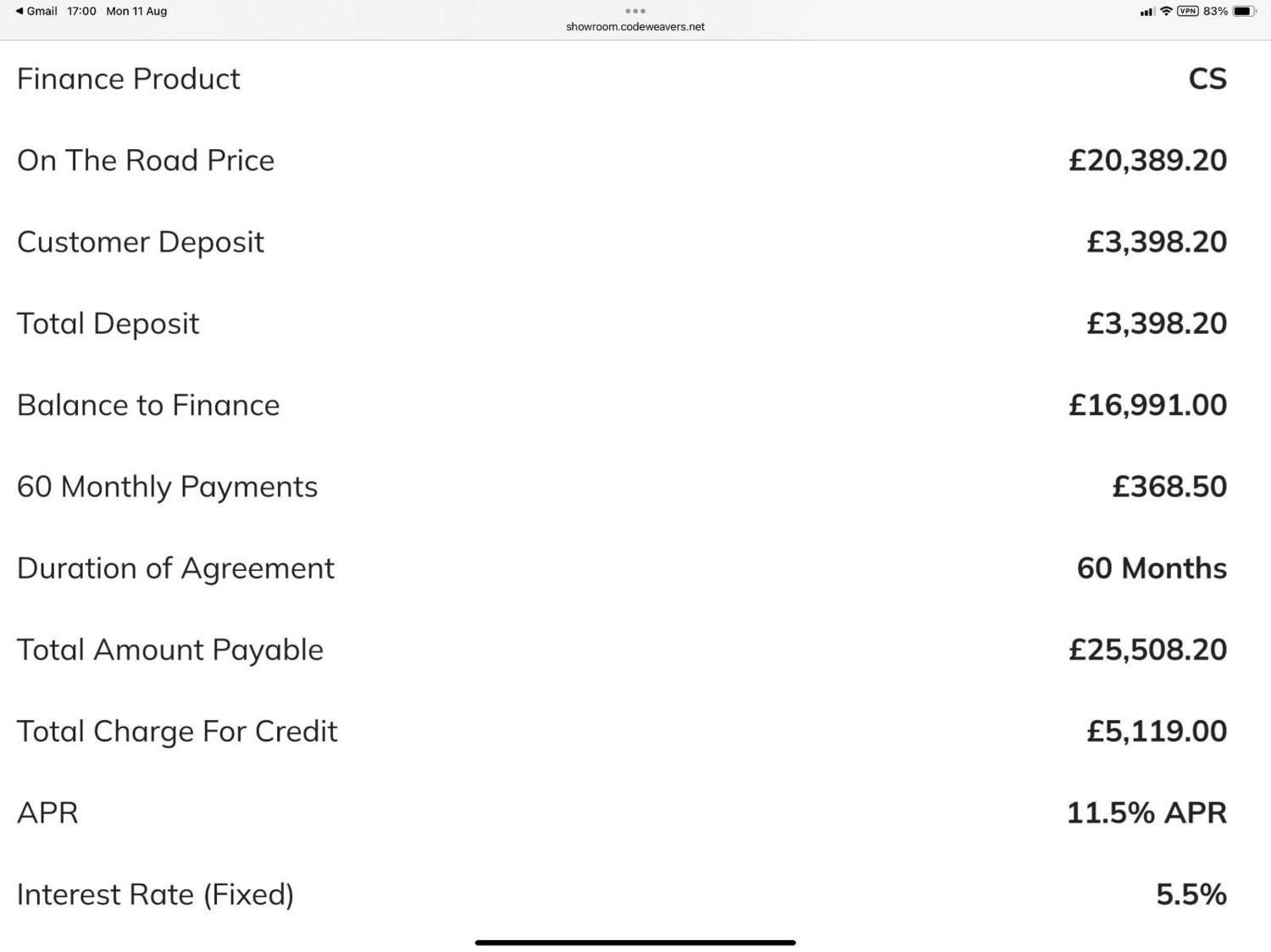Tap the Mon 11 Aug date

[136, 11]
